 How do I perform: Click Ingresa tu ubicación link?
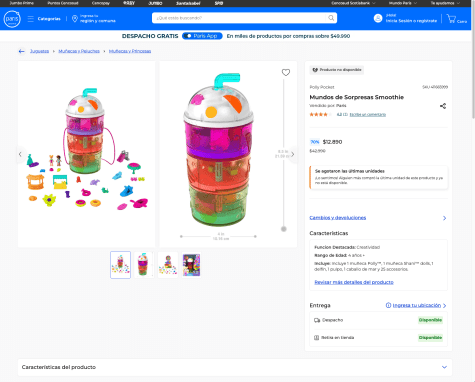click(417, 305)
